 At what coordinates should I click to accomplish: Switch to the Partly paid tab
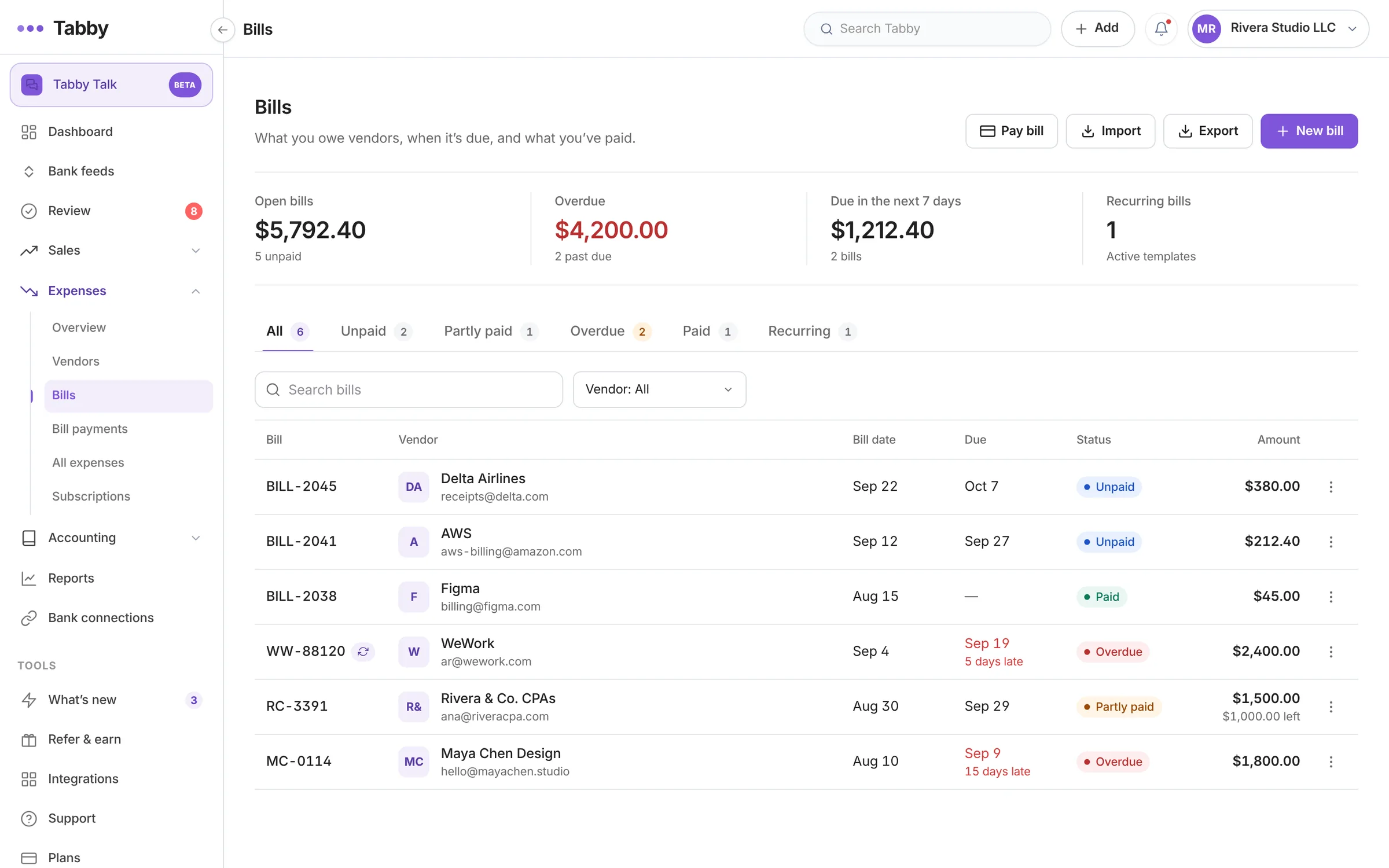[491, 331]
